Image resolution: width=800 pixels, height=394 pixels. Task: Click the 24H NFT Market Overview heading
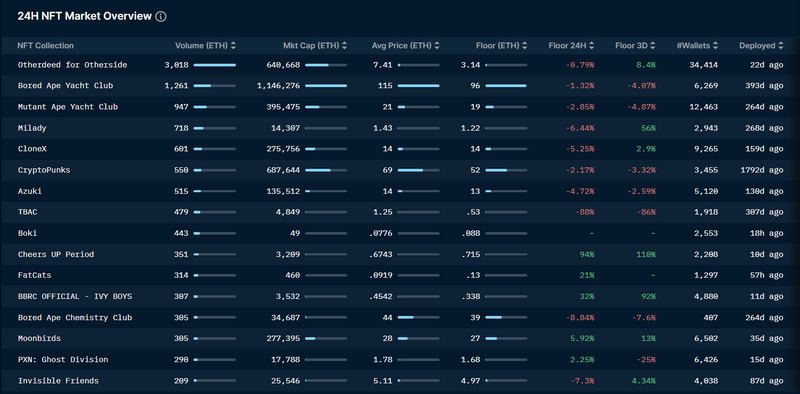click(85, 16)
